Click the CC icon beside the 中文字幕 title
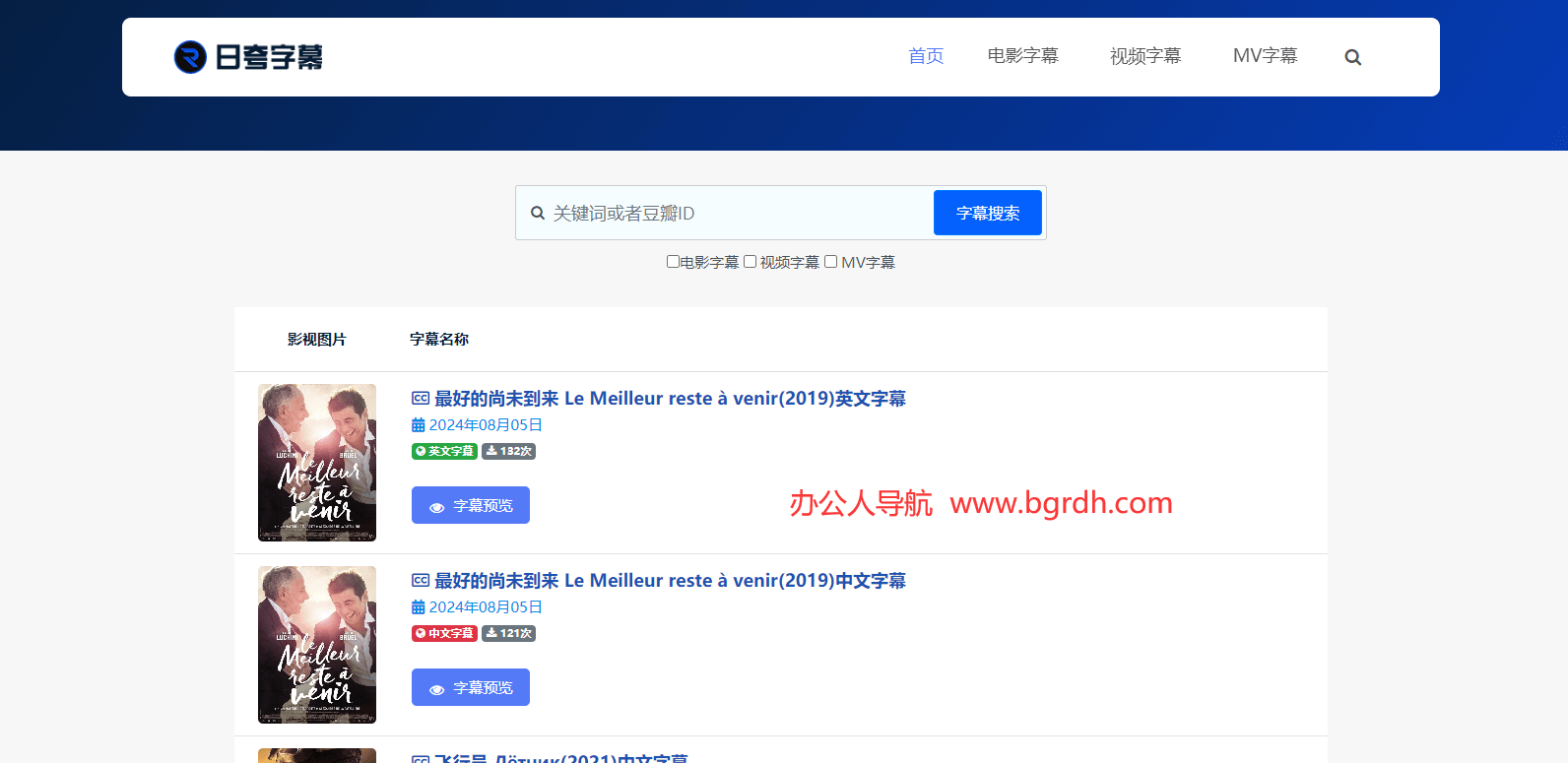 (x=421, y=581)
